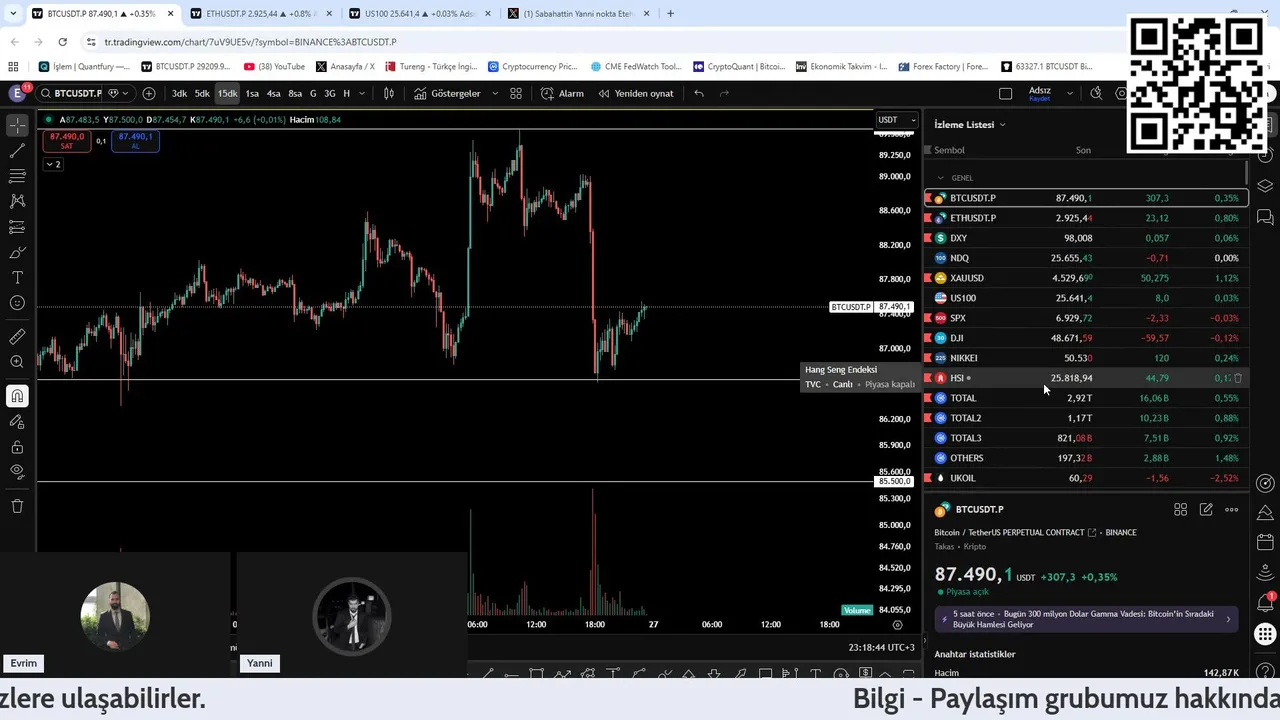Select the brush drawing tool

click(17, 252)
